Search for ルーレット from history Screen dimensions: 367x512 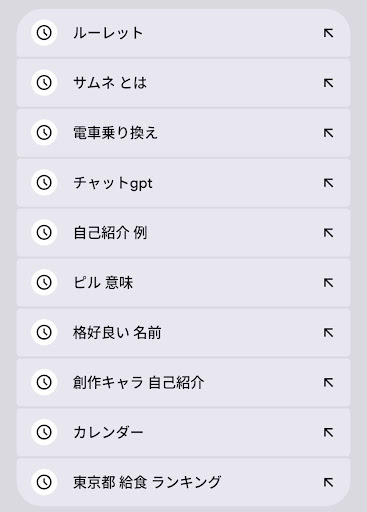108,33
